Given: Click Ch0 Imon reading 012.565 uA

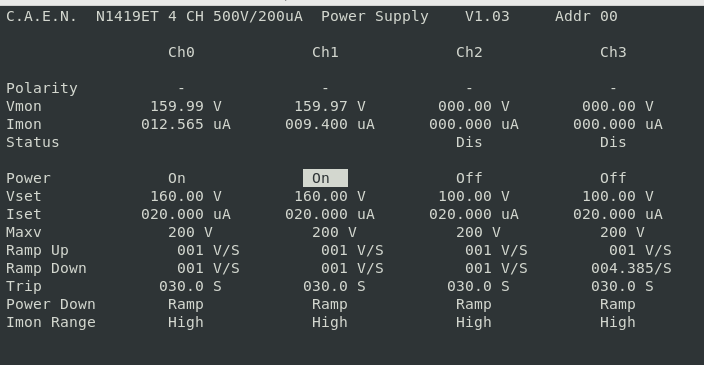Looking at the screenshot, I should (186, 124).
